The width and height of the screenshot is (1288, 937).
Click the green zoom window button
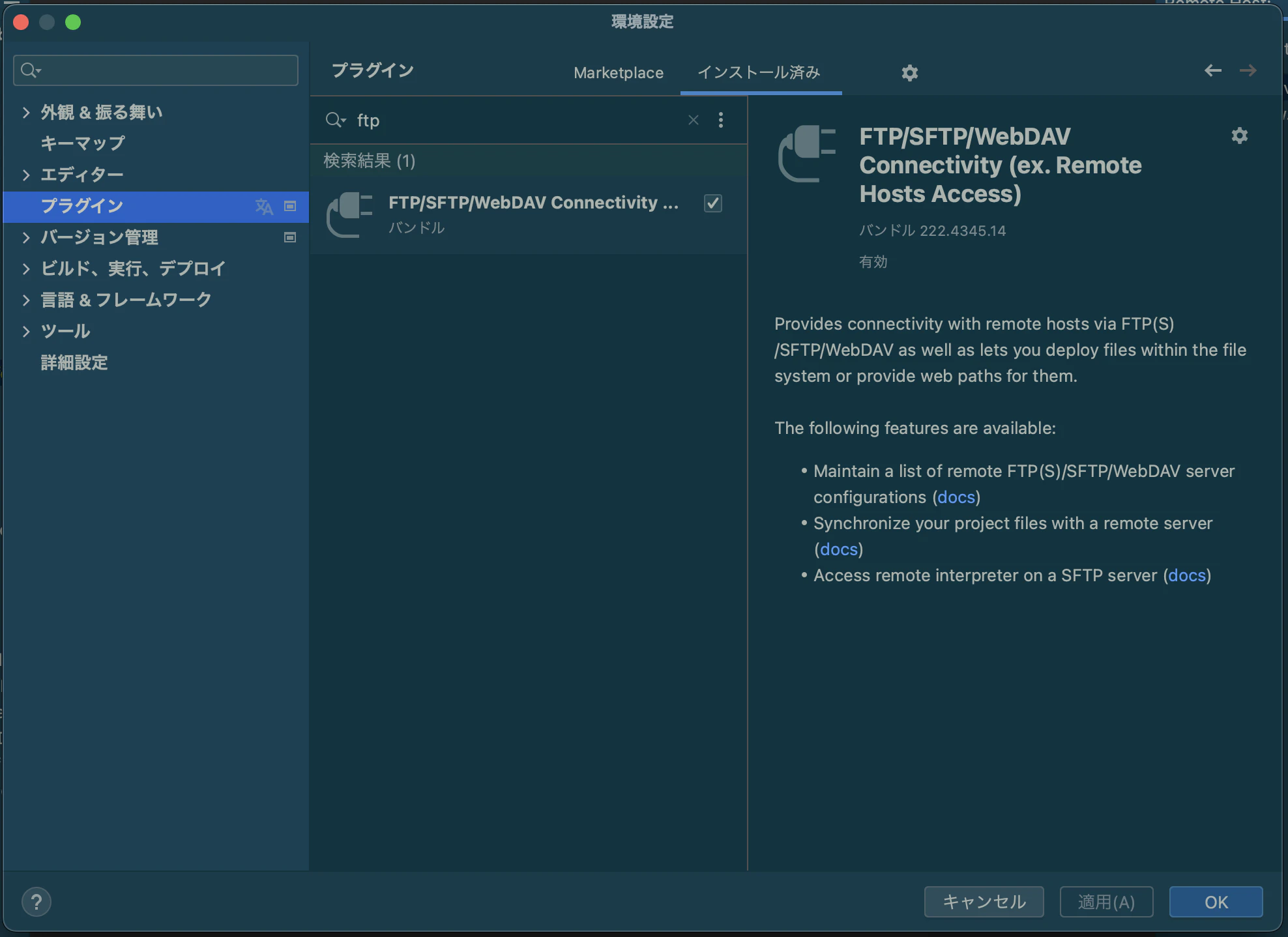coord(73,22)
